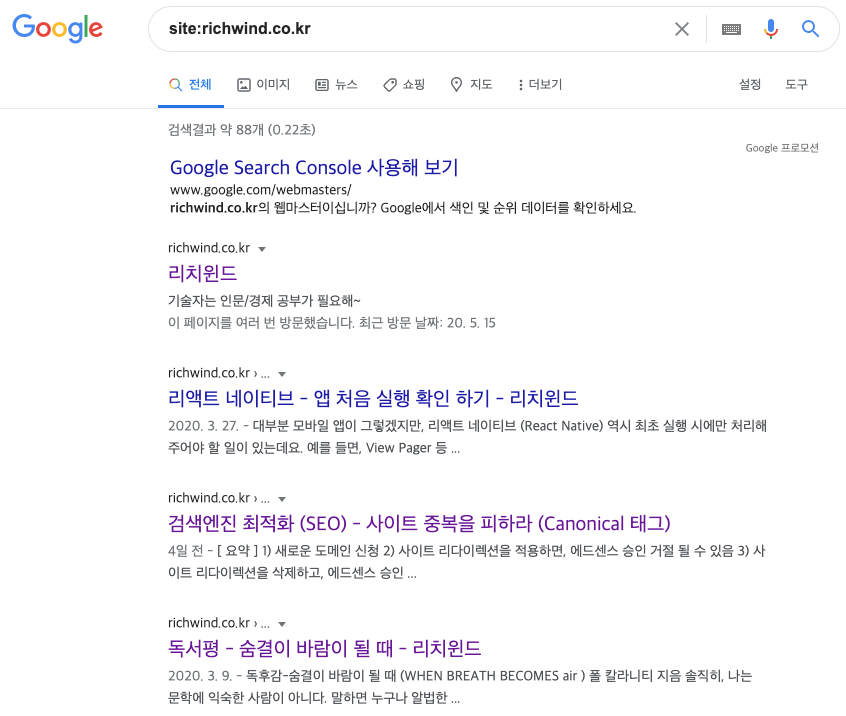Open the 리치윈드 result title
Screen dimensions: 846x716
(x=202, y=273)
